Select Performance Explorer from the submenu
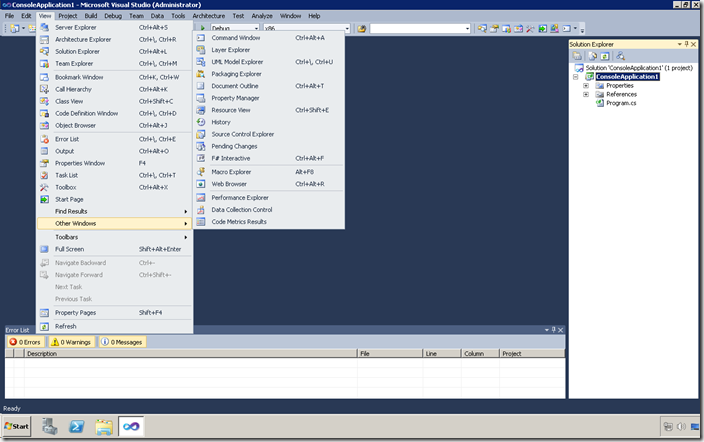Viewport: 704px width, 442px height. pyautogui.click(x=240, y=197)
